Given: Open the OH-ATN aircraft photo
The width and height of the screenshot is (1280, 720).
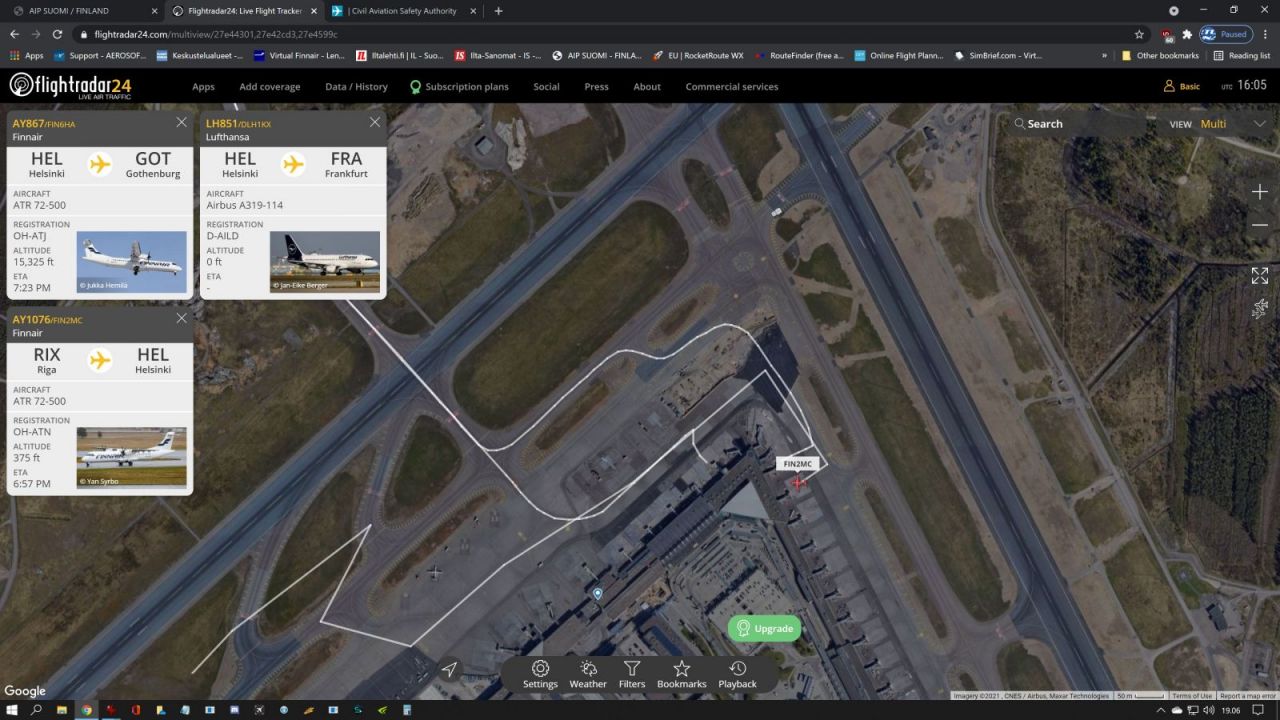Looking at the screenshot, I should tap(132, 458).
